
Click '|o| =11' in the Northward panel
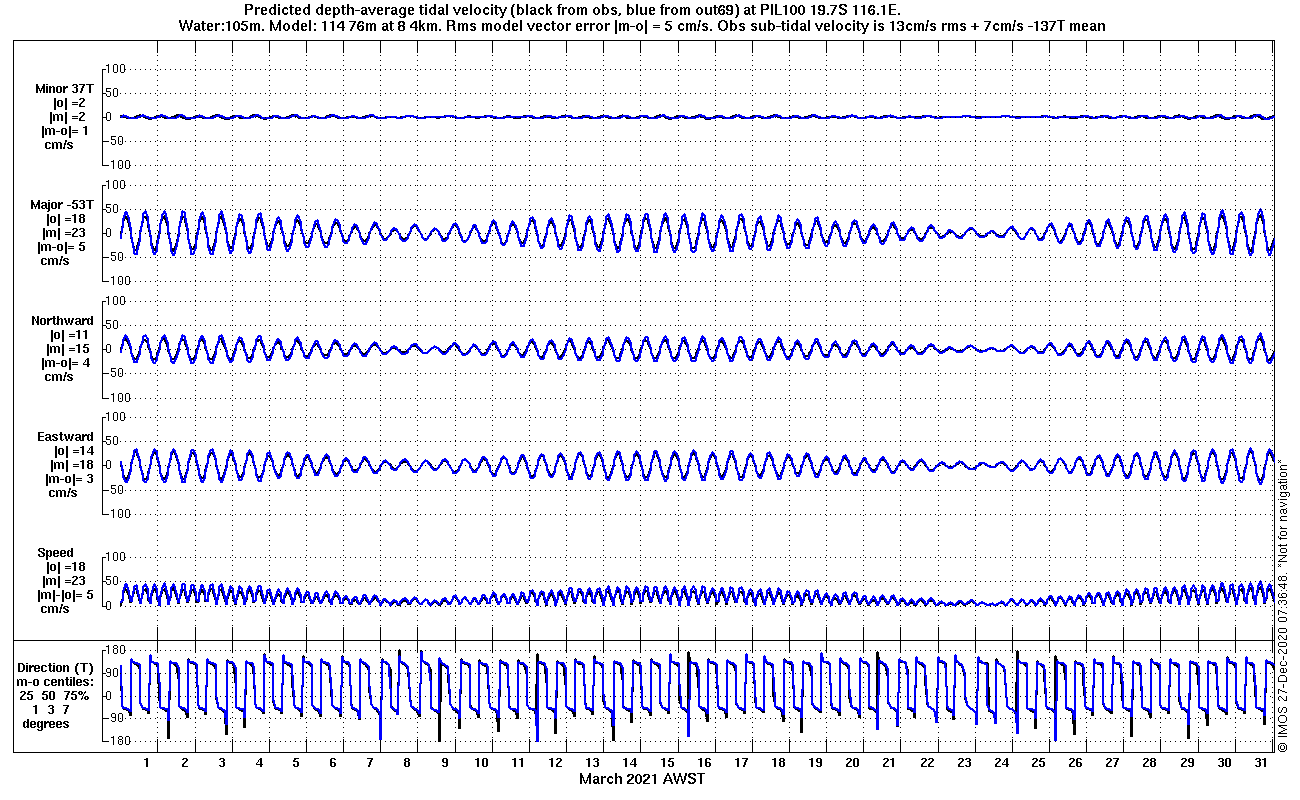tap(68, 335)
